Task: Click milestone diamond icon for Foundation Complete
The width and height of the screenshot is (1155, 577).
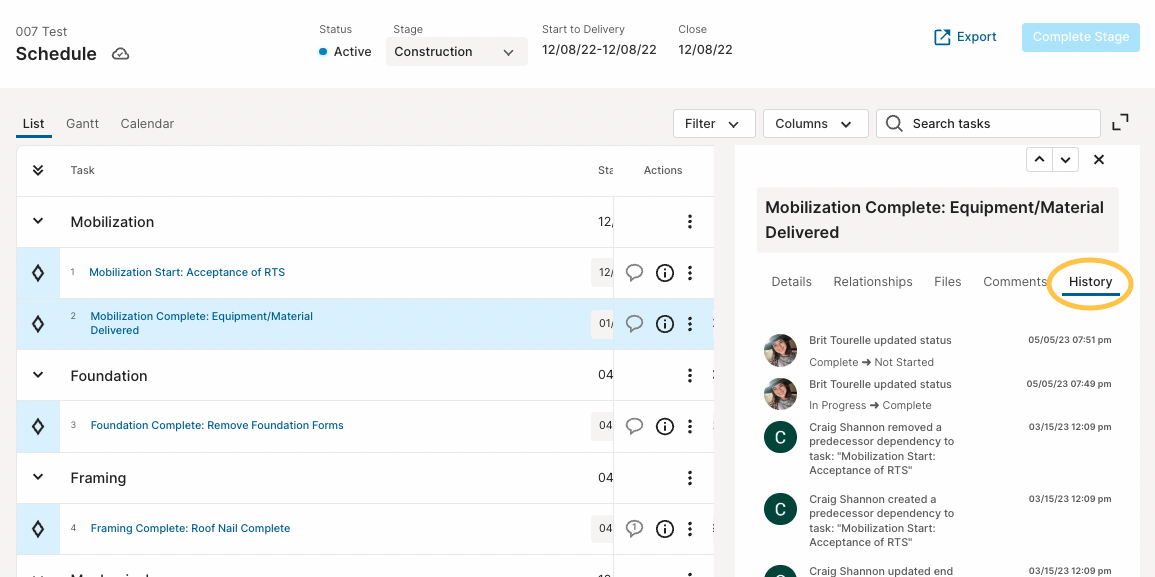Action: pyautogui.click(x=38, y=426)
